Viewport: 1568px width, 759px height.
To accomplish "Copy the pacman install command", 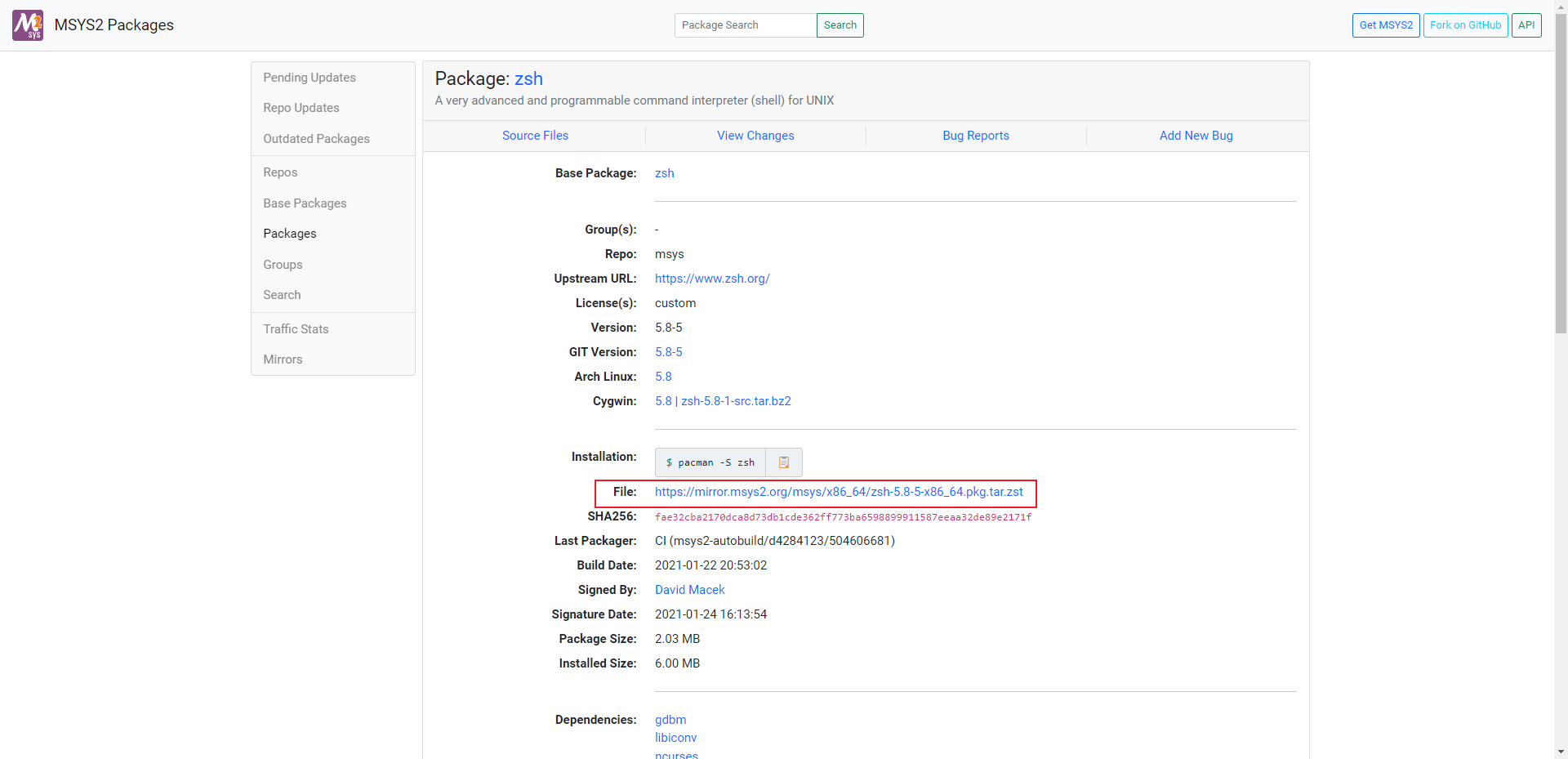I will point(784,462).
